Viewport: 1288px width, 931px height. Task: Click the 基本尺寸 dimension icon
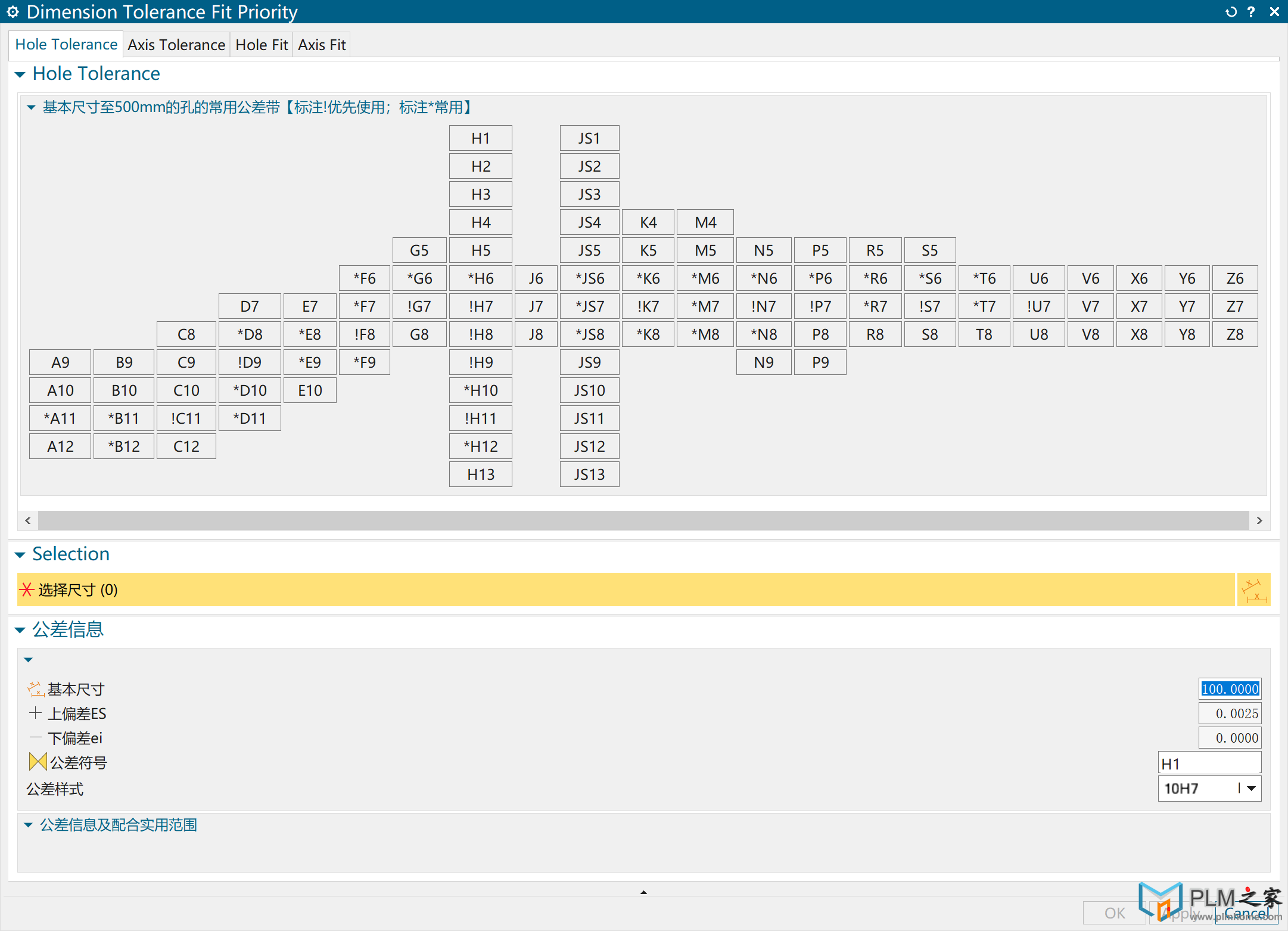(x=36, y=689)
